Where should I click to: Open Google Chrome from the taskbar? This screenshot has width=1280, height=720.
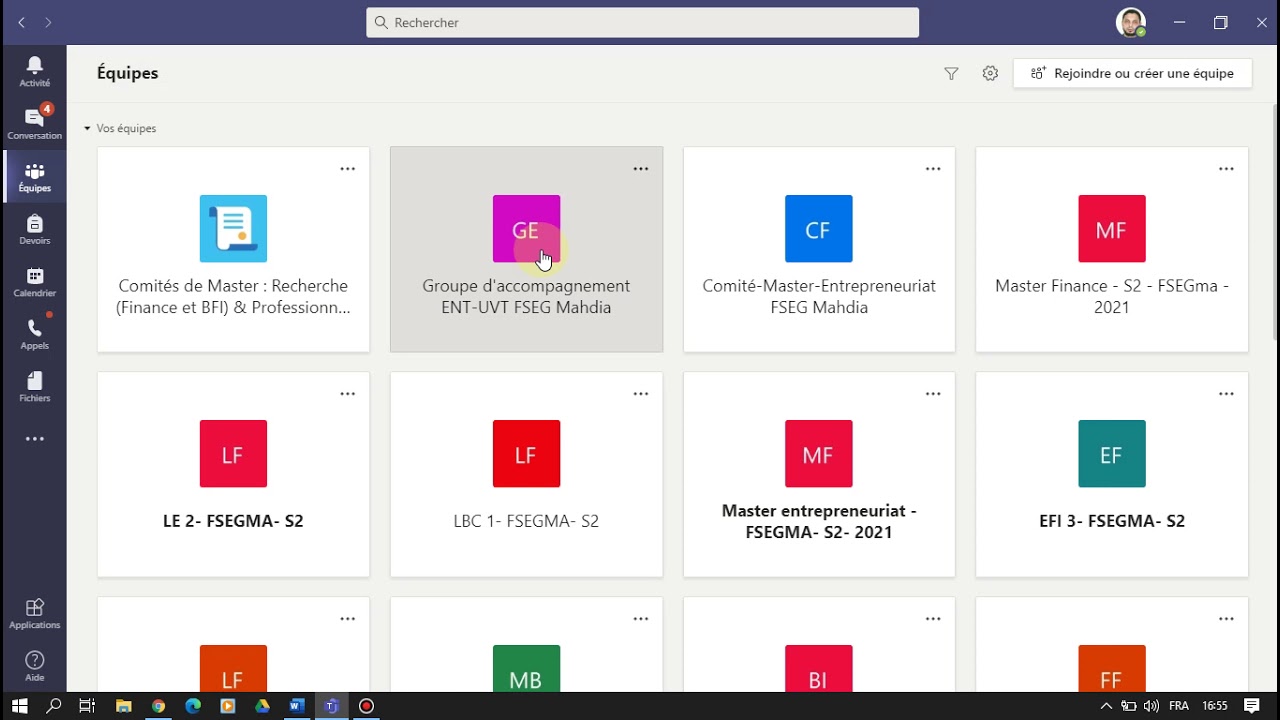[x=158, y=706]
